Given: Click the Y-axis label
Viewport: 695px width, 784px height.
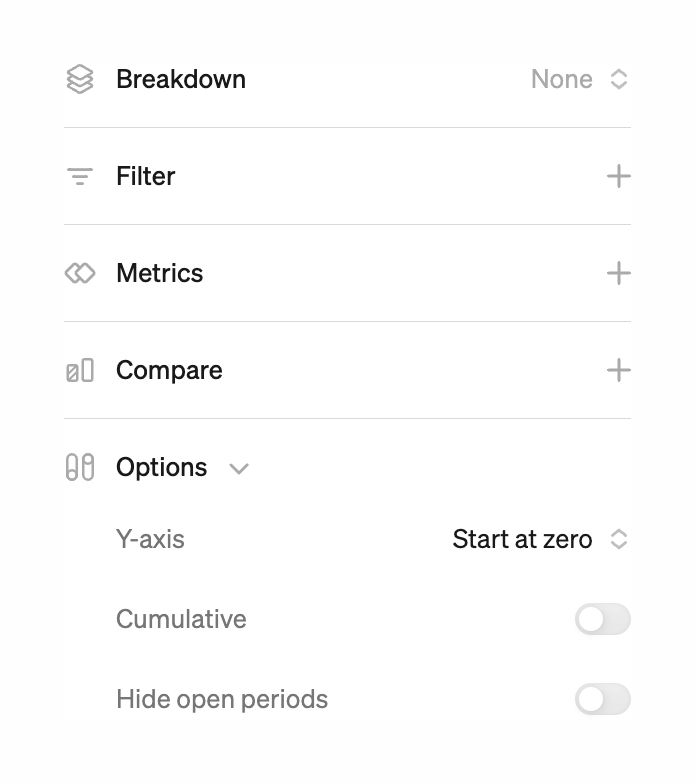Looking at the screenshot, I should [x=150, y=539].
